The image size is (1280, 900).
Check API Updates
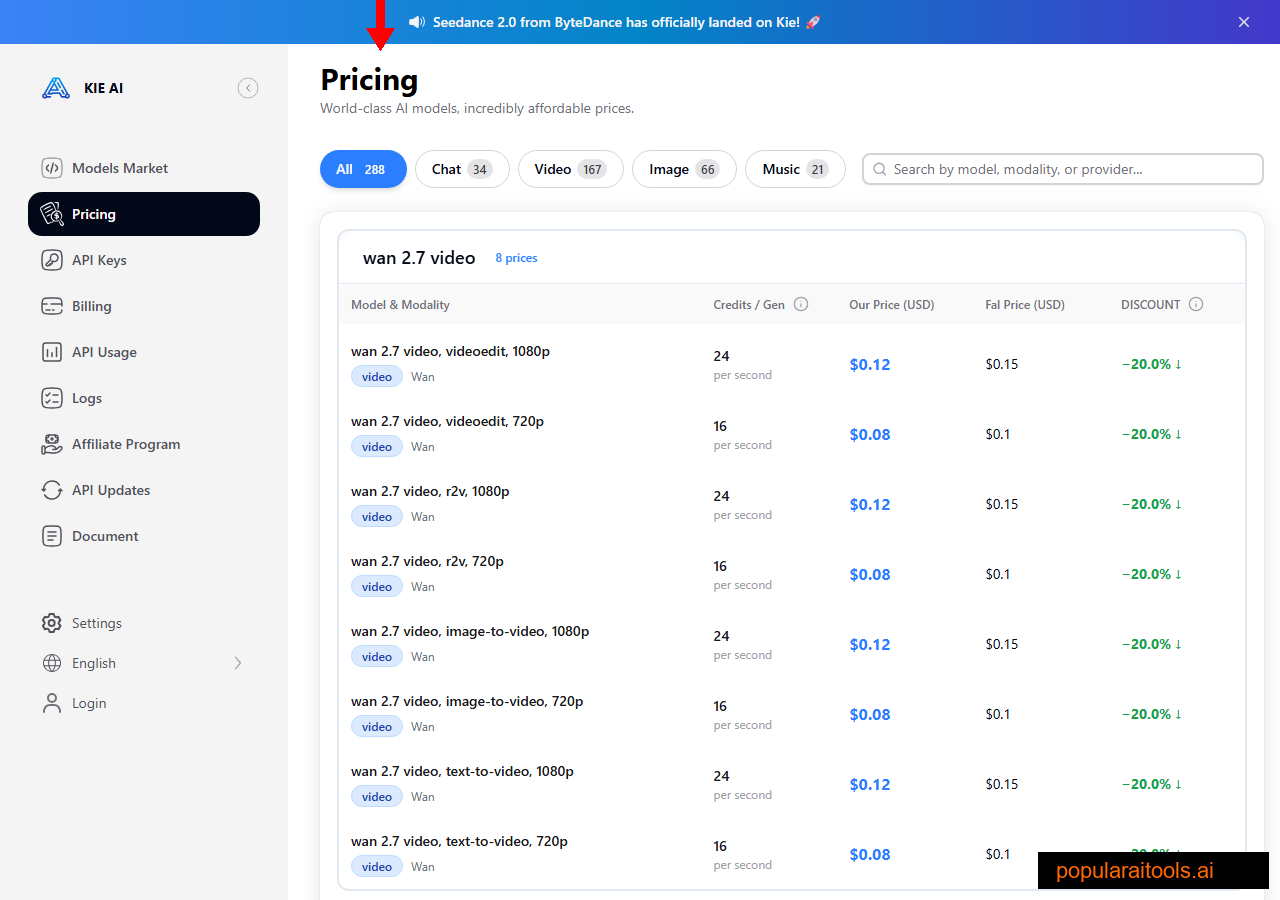point(112,490)
